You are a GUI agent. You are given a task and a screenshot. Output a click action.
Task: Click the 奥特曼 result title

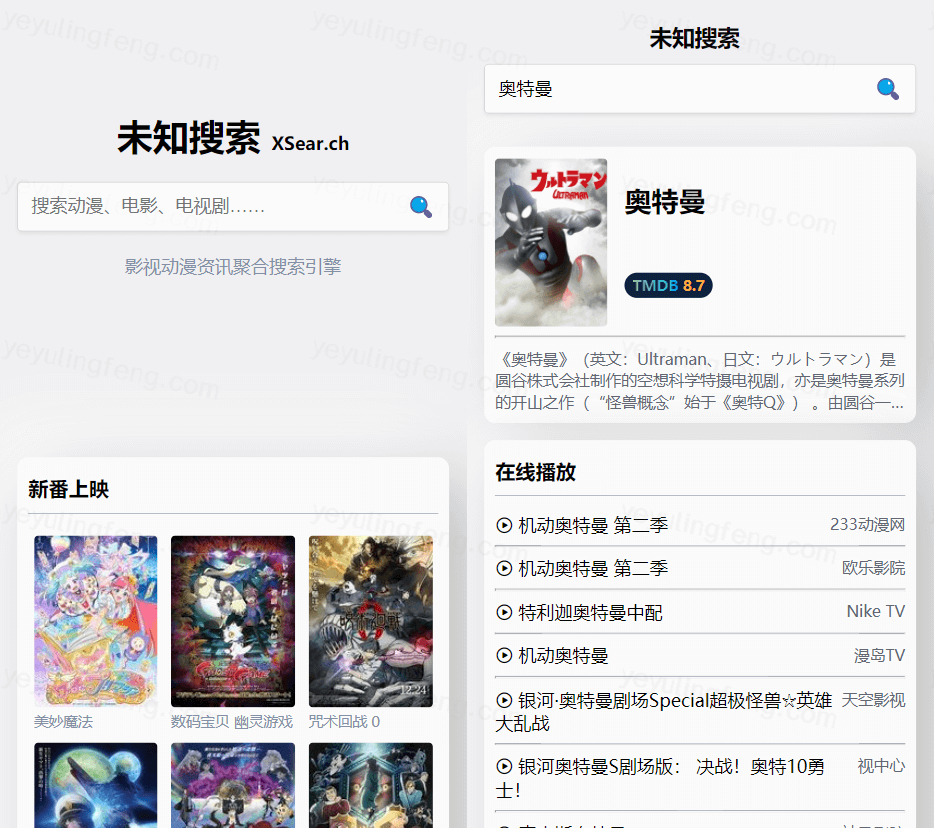pos(664,202)
